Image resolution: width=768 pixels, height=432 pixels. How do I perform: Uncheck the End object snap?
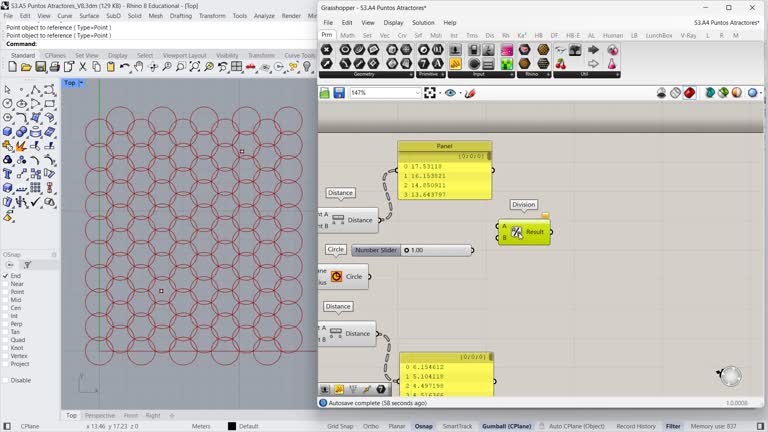5,276
